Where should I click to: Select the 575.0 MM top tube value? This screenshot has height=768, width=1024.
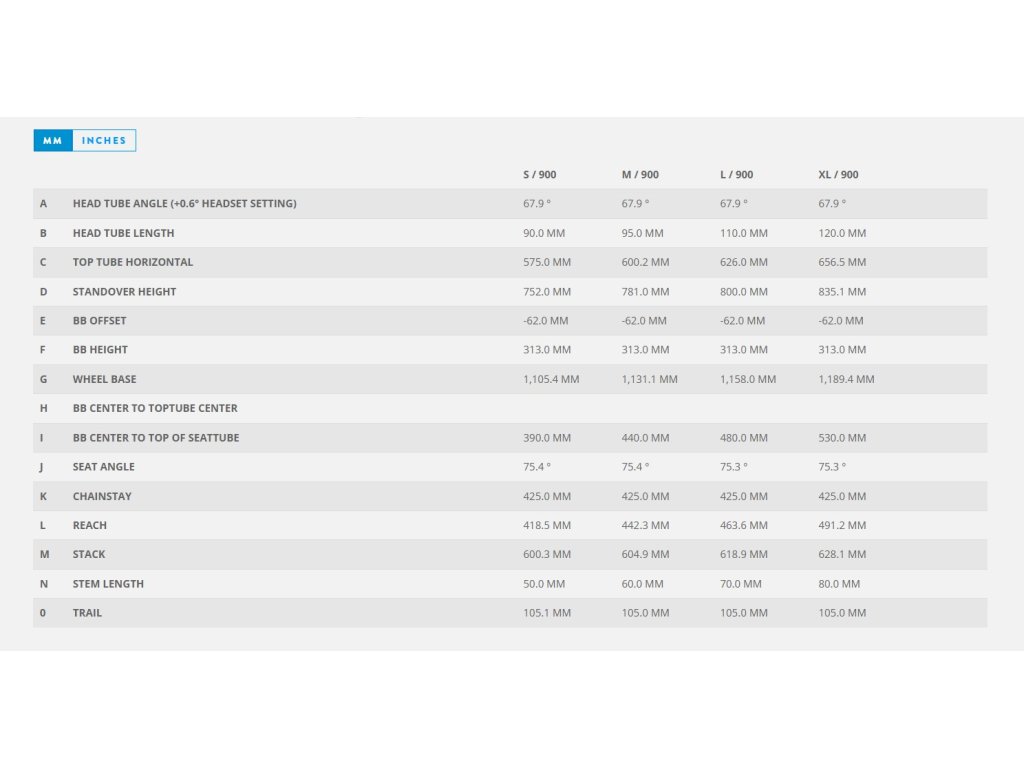[547, 262]
